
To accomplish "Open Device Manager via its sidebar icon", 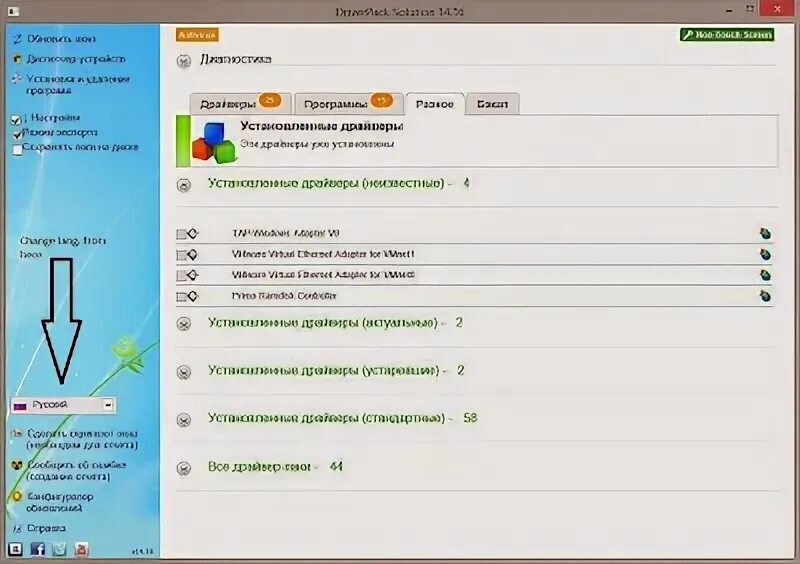I will 17,59.
